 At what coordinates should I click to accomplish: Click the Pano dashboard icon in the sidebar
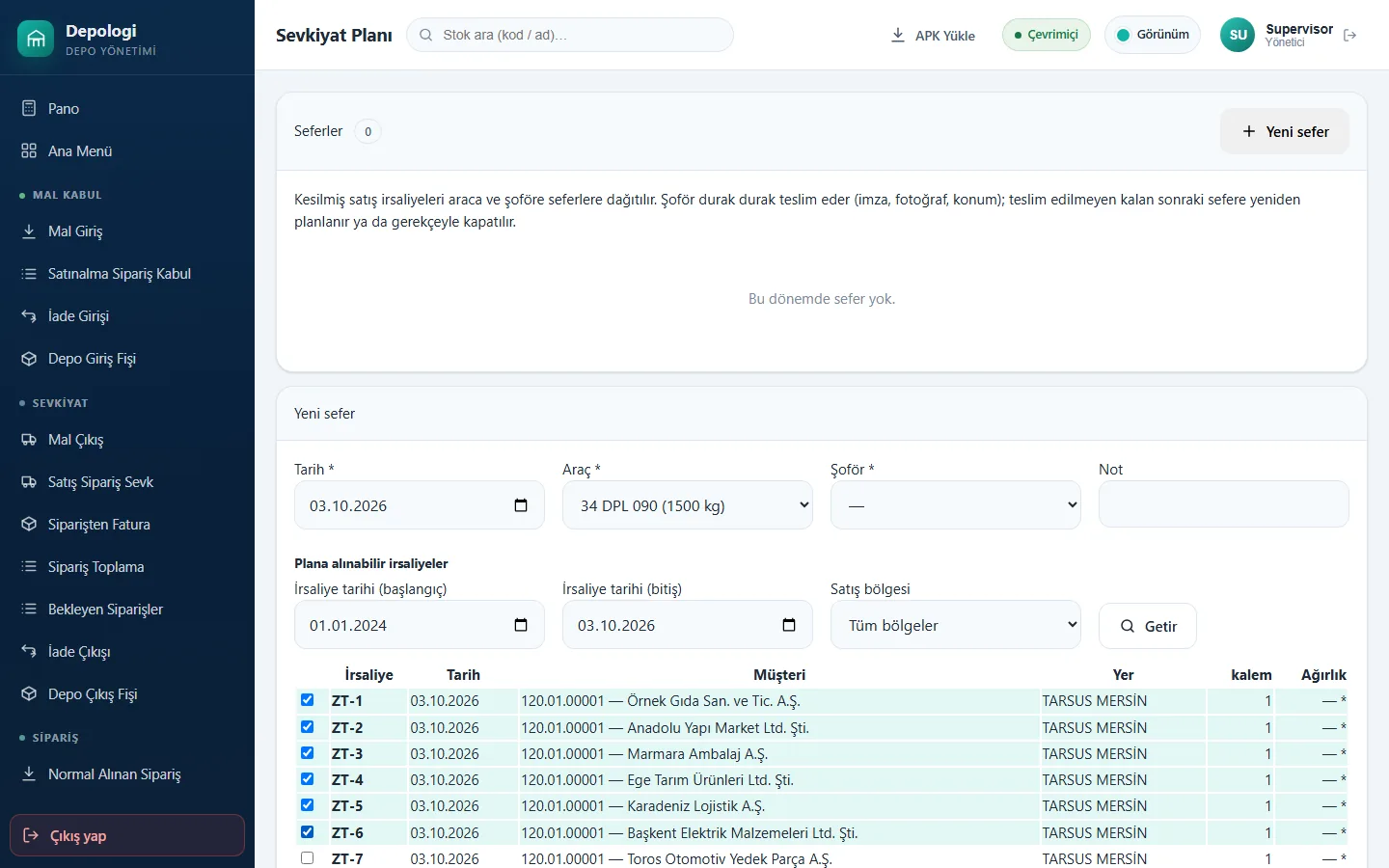click(x=29, y=108)
